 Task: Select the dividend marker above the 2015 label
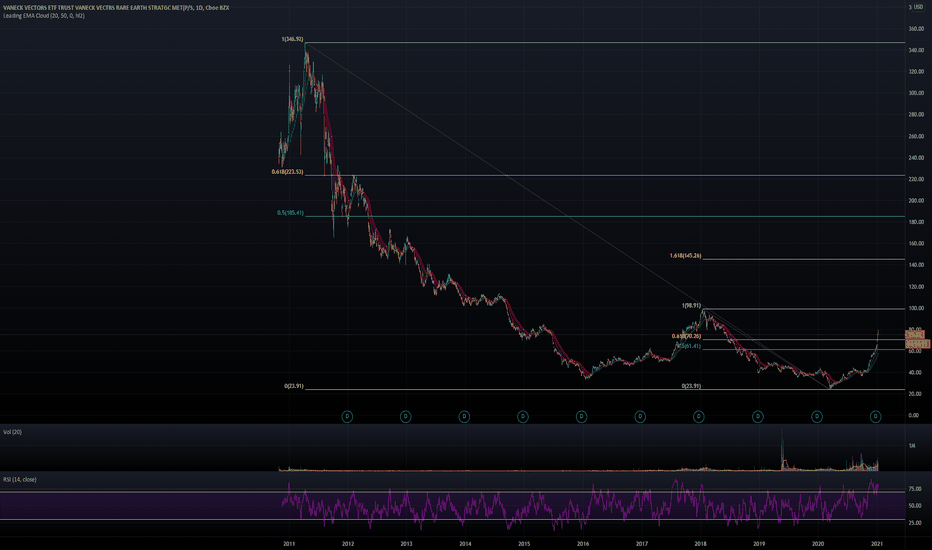(x=523, y=417)
